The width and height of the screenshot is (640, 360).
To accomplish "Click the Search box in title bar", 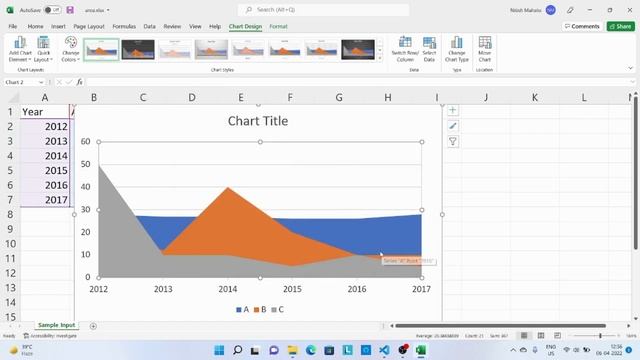I will point(323,10).
